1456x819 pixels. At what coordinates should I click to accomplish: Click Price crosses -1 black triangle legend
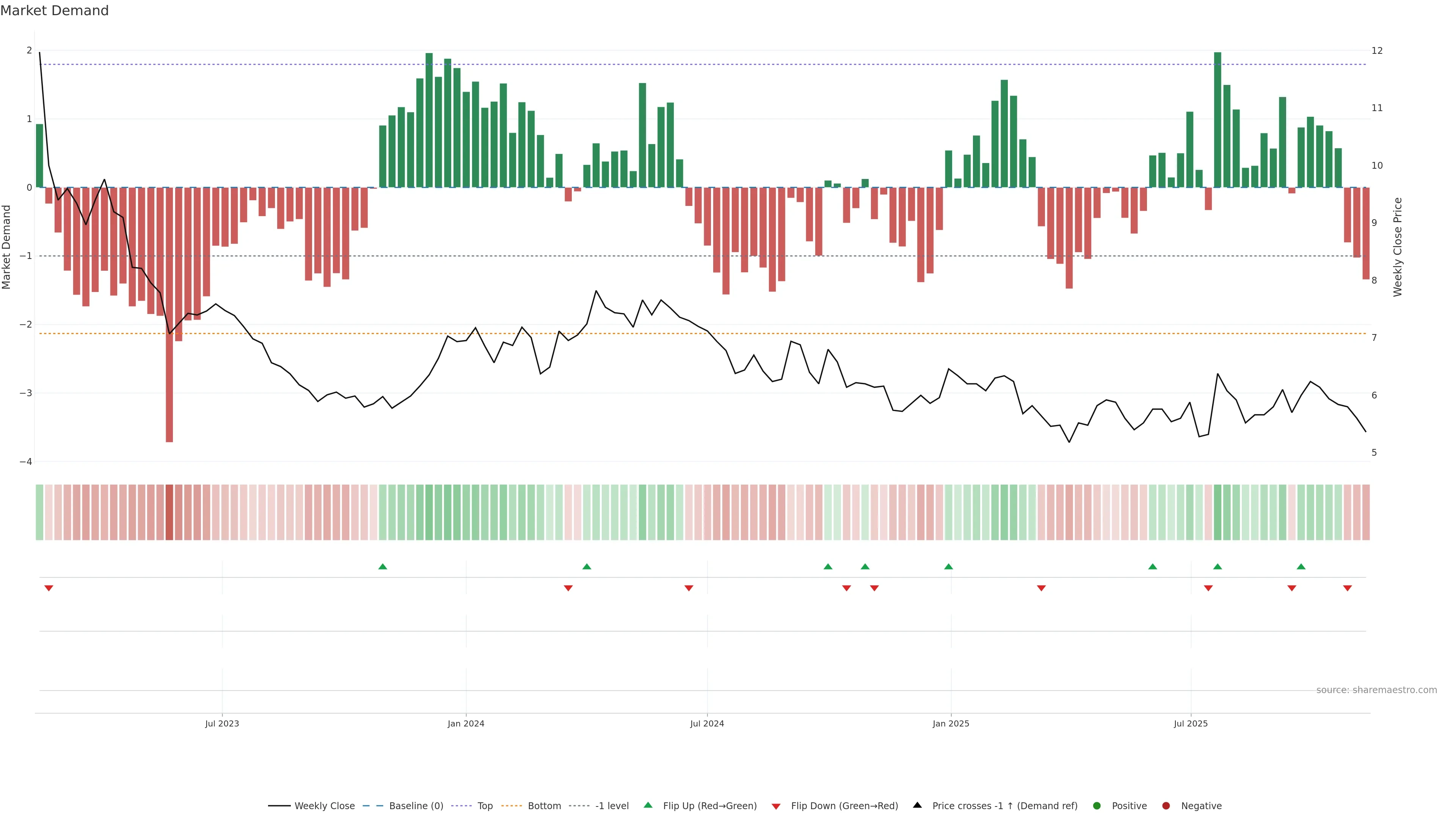pos(917,805)
